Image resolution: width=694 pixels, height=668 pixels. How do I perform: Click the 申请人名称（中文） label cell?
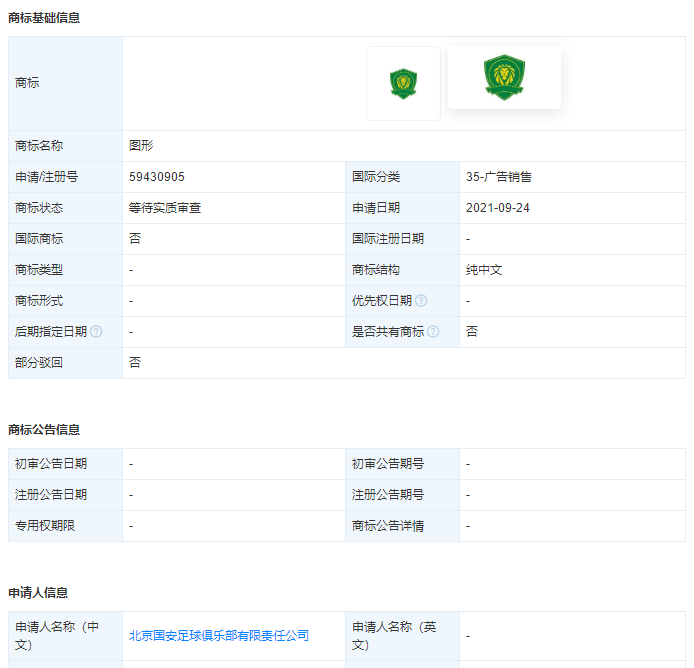(66, 636)
